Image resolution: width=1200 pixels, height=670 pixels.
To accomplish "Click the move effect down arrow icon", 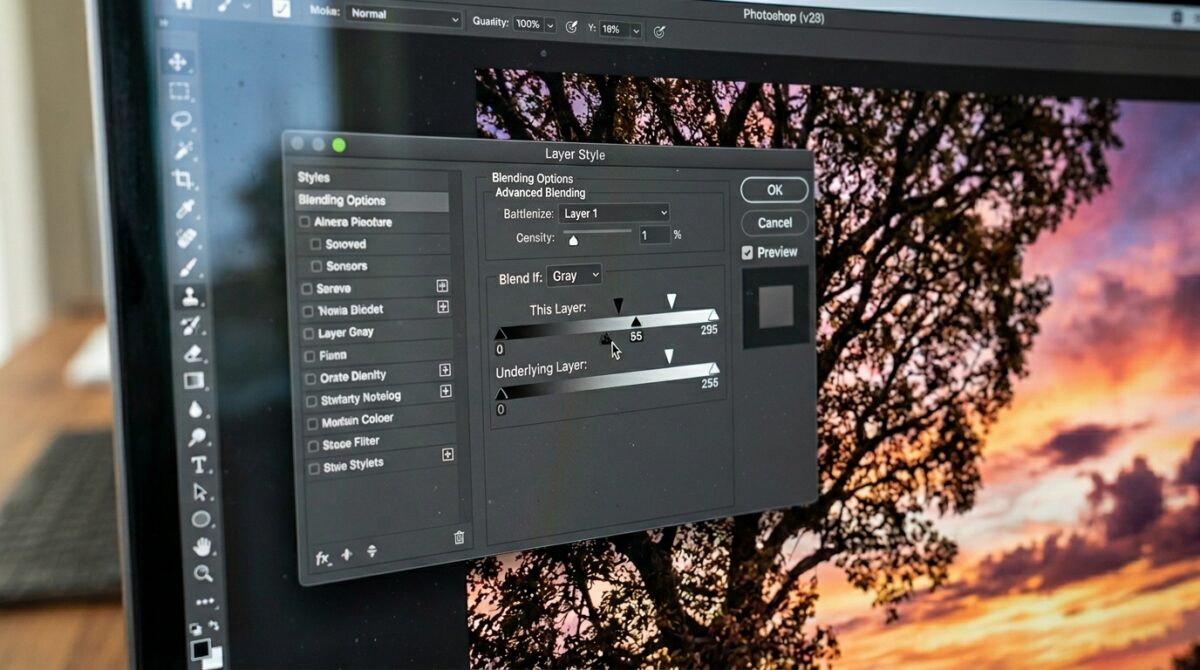I will (x=371, y=552).
